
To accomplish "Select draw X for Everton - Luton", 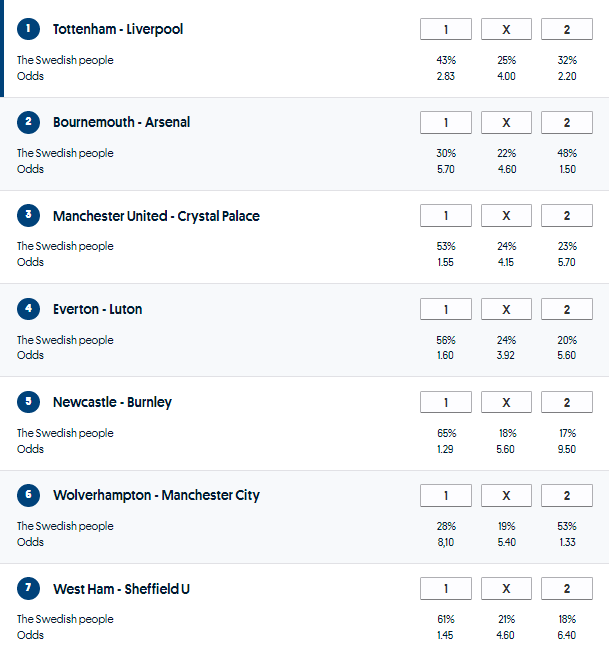I will [x=506, y=310].
